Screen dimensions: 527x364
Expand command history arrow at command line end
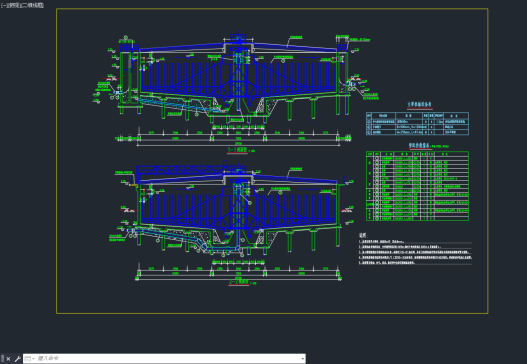coord(303,359)
